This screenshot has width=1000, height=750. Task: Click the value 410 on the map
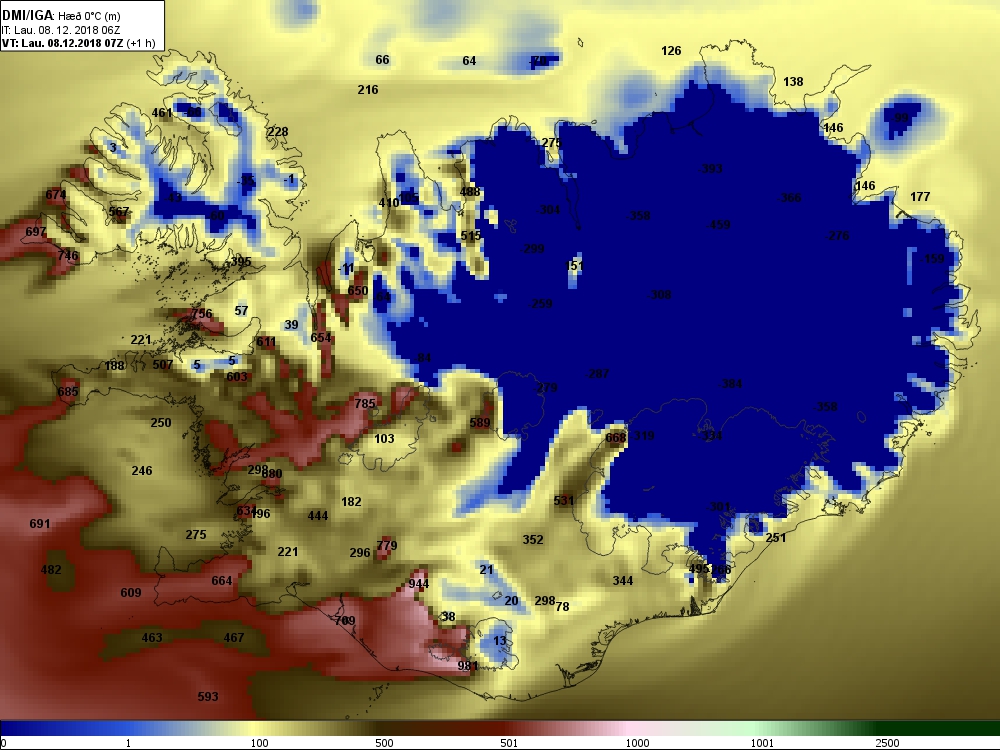pos(388,203)
